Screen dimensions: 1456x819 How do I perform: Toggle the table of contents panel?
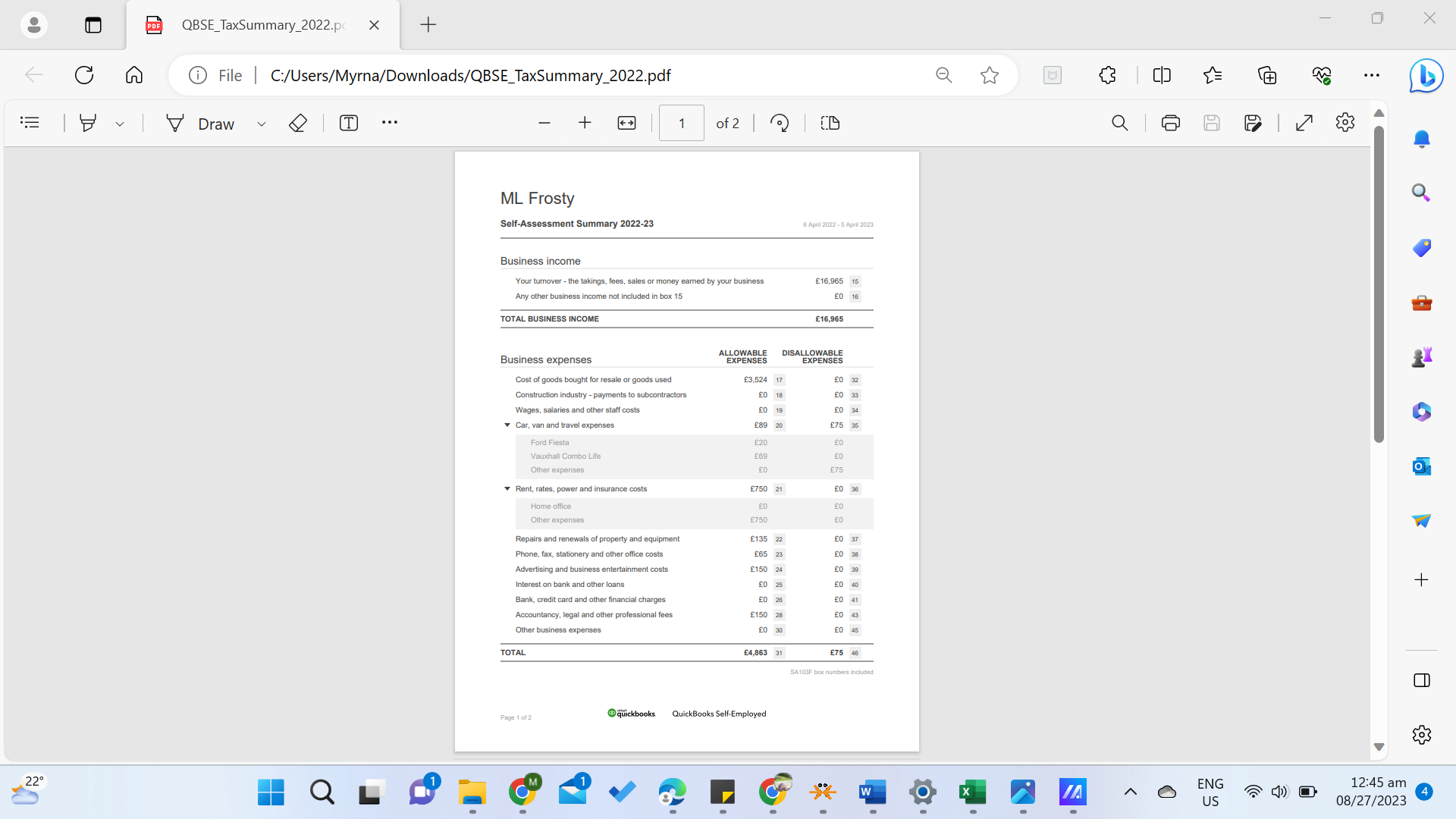30,123
